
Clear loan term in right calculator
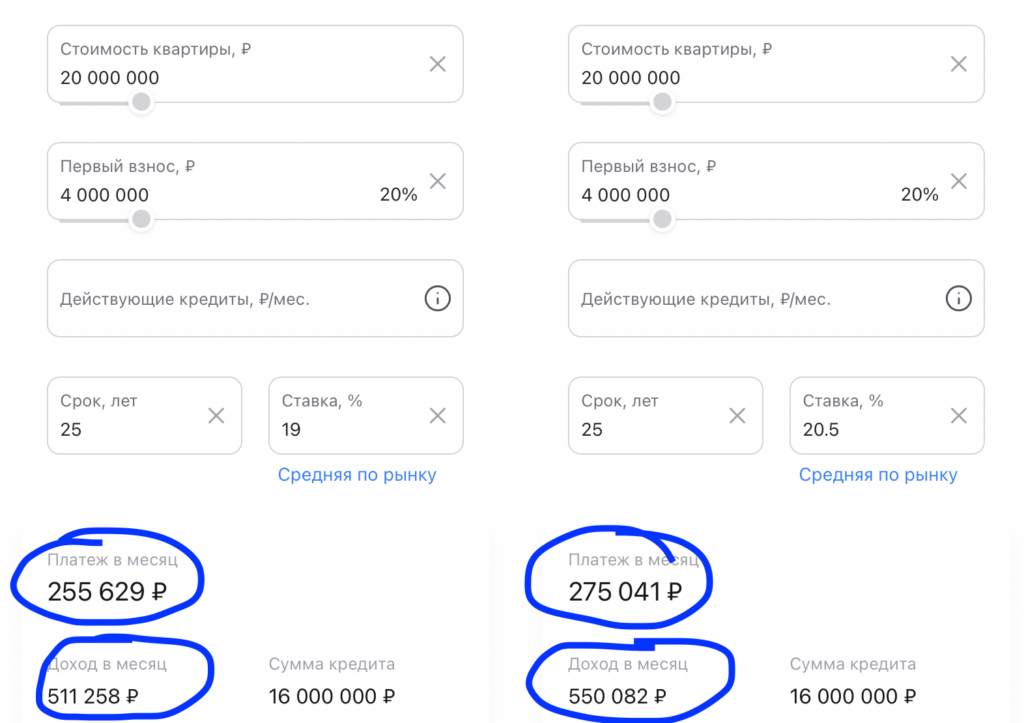click(x=737, y=415)
